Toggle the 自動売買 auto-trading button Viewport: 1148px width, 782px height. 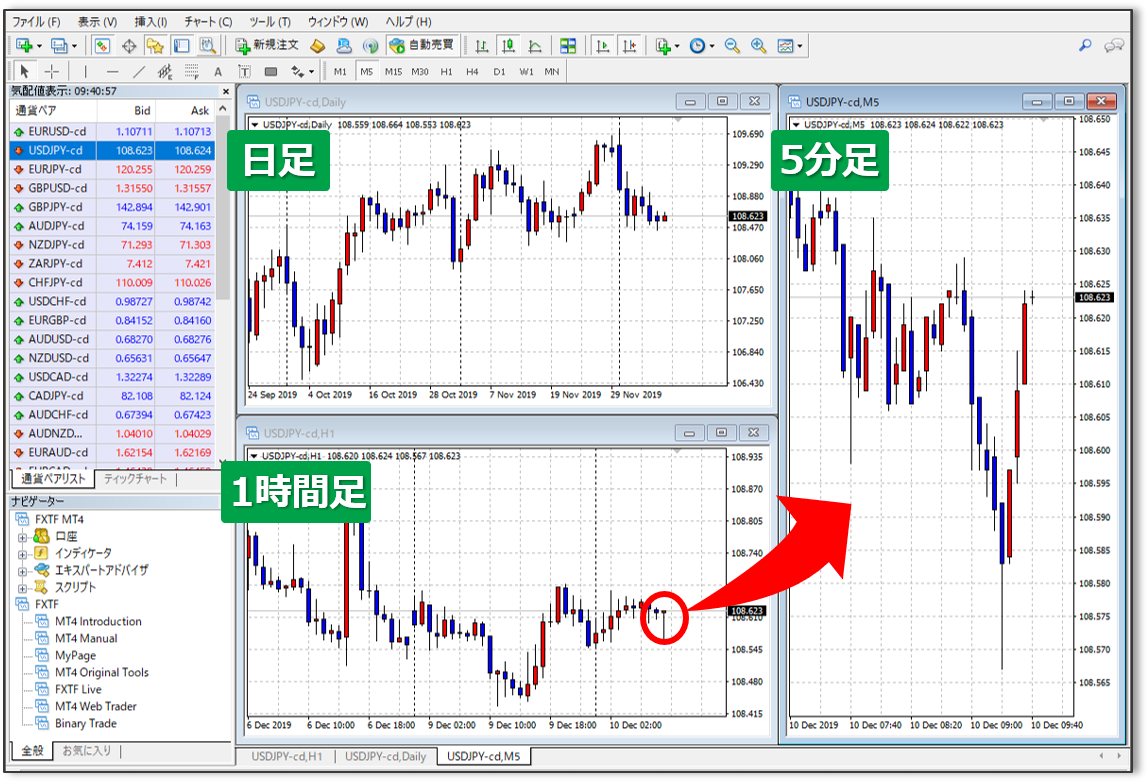(x=421, y=46)
